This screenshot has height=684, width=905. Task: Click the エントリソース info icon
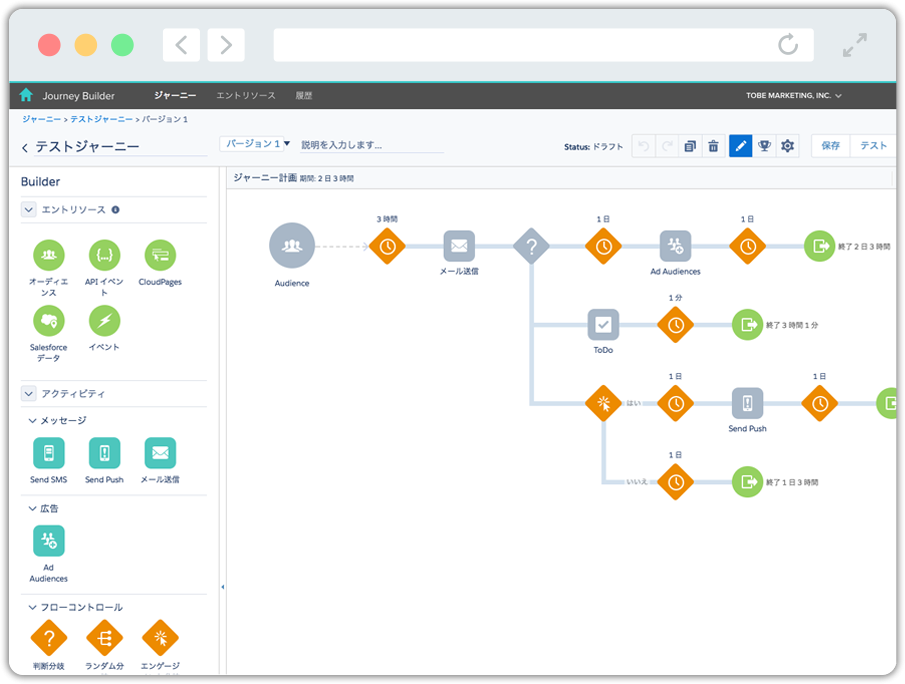pos(115,210)
